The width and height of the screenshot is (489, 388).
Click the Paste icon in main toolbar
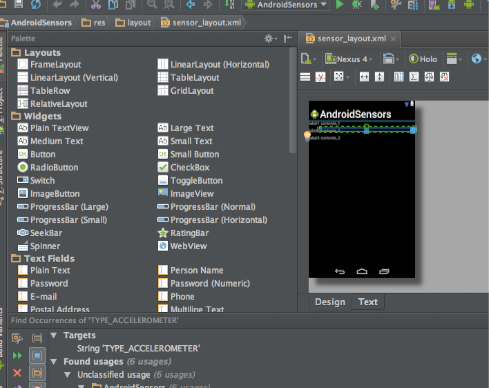tap(130, 4)
